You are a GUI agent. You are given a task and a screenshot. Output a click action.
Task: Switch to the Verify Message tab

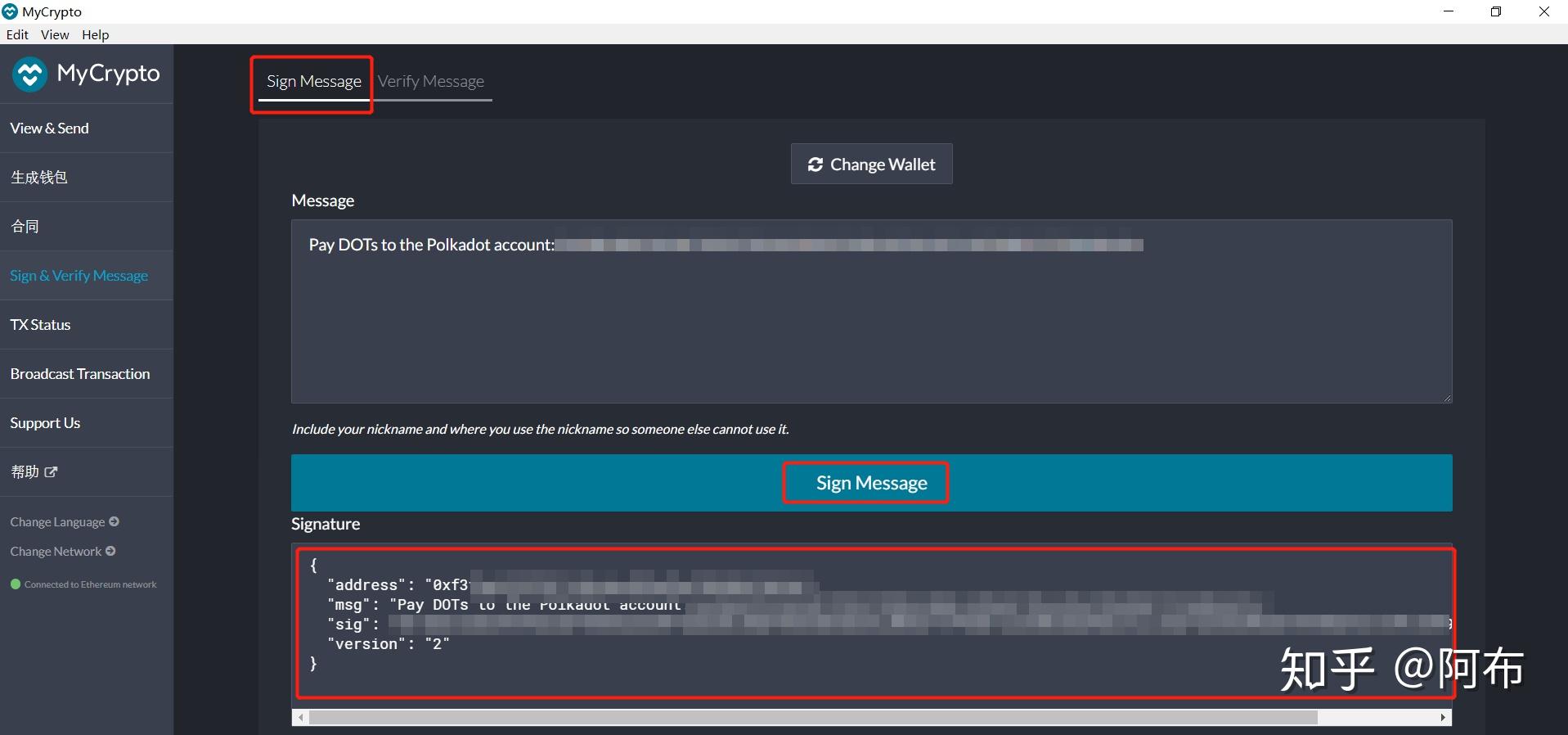(431, 82)
